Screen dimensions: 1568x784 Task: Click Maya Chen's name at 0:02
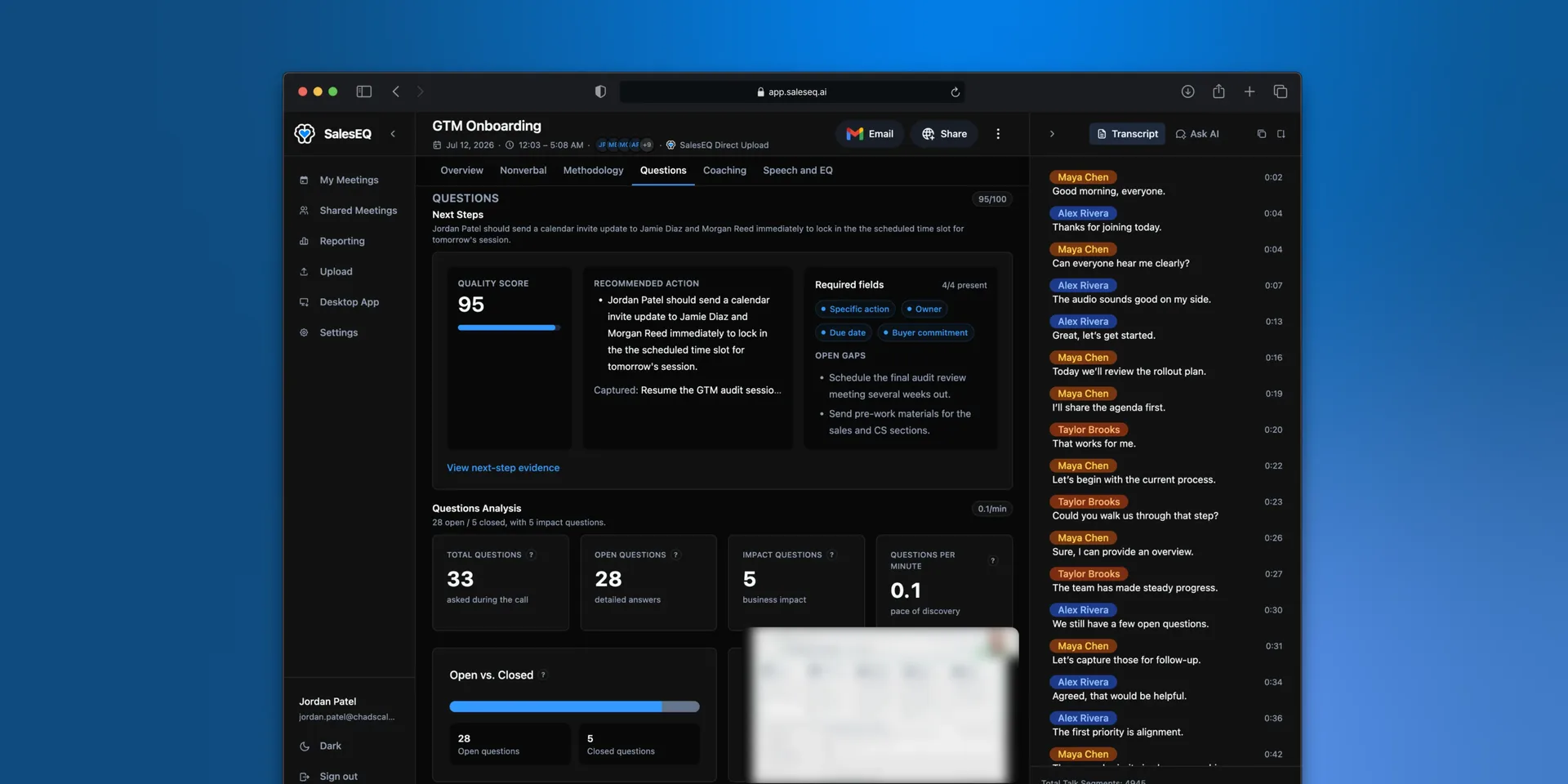point(1083,177)
